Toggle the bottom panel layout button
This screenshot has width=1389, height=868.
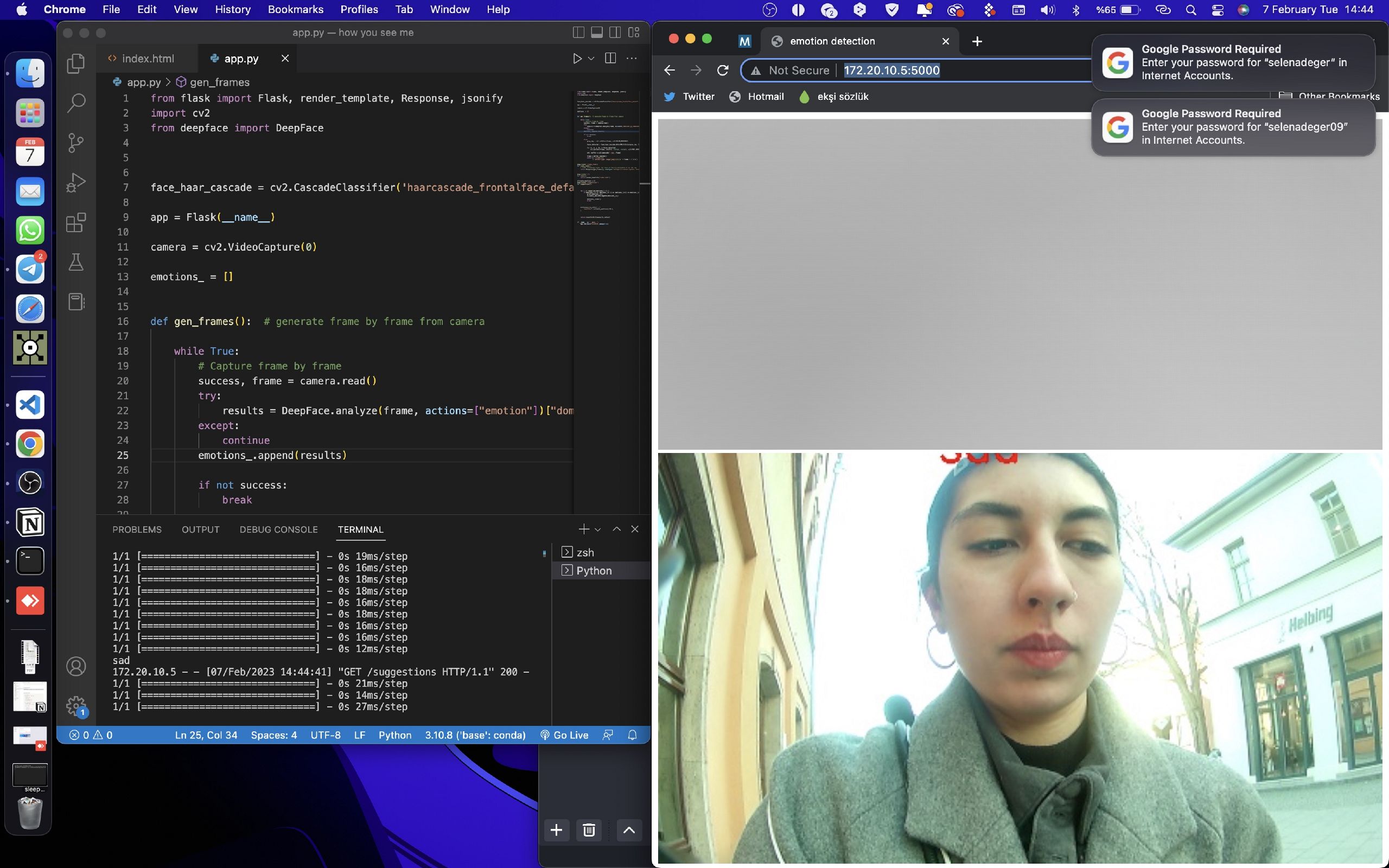(597, 32)
